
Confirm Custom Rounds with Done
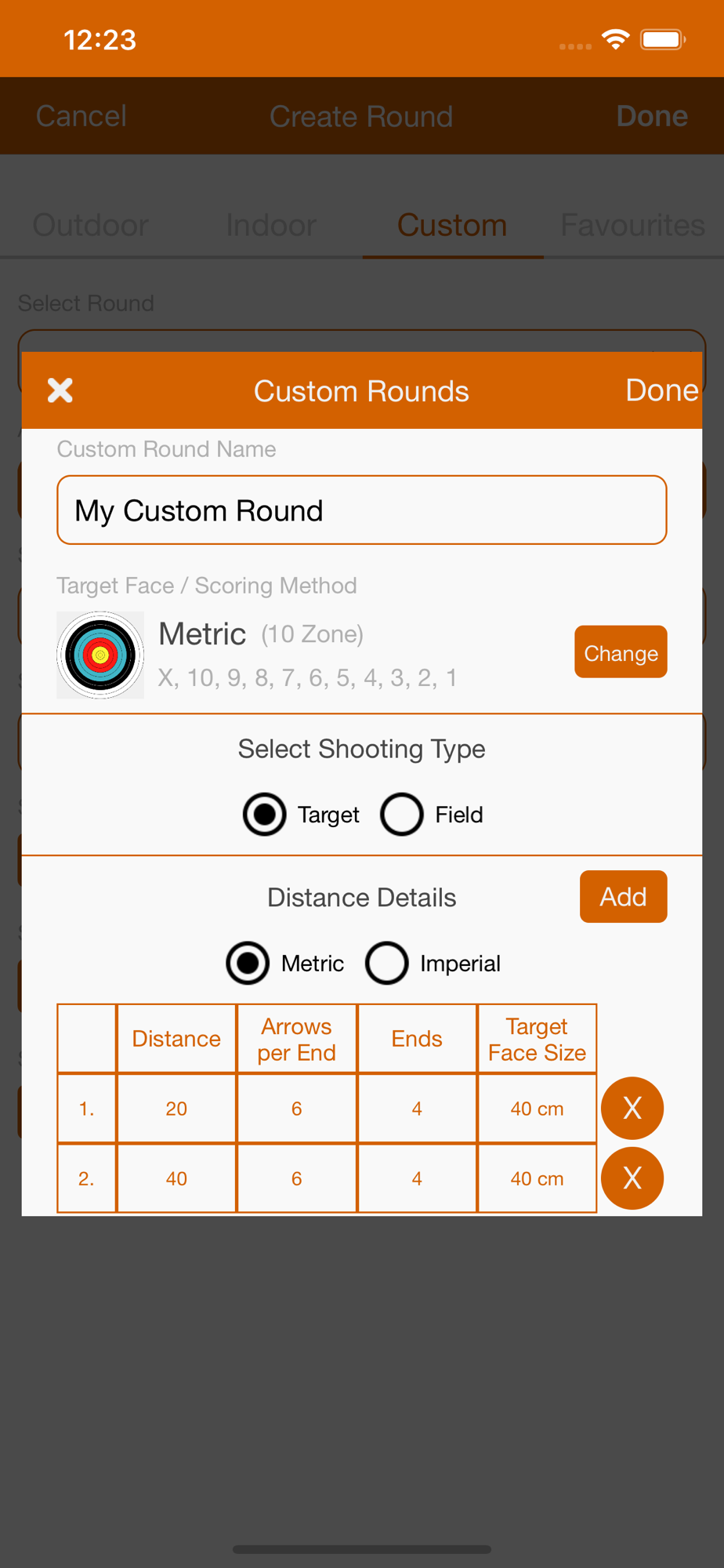662,390
